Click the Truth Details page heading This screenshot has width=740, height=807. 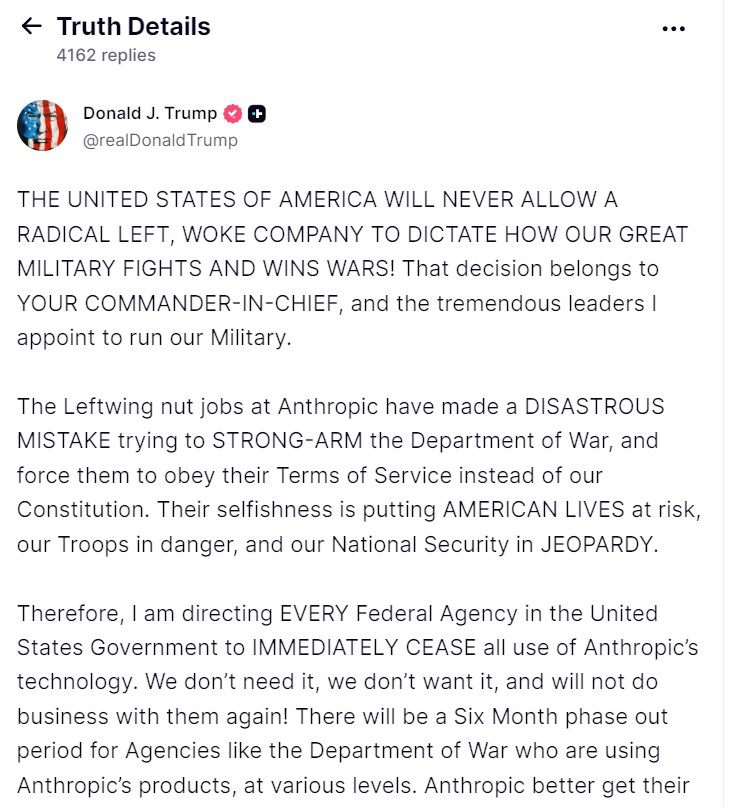click(x=133, y=26)
